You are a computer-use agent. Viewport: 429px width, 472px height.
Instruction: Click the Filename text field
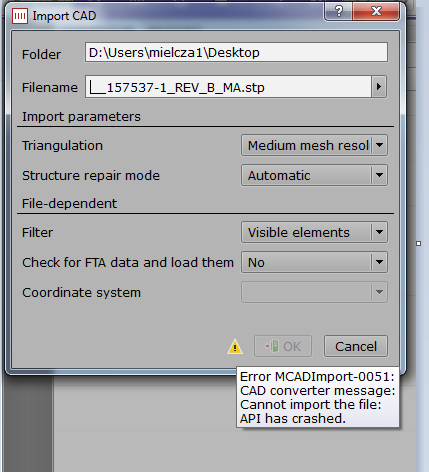(x=228, y=87)
